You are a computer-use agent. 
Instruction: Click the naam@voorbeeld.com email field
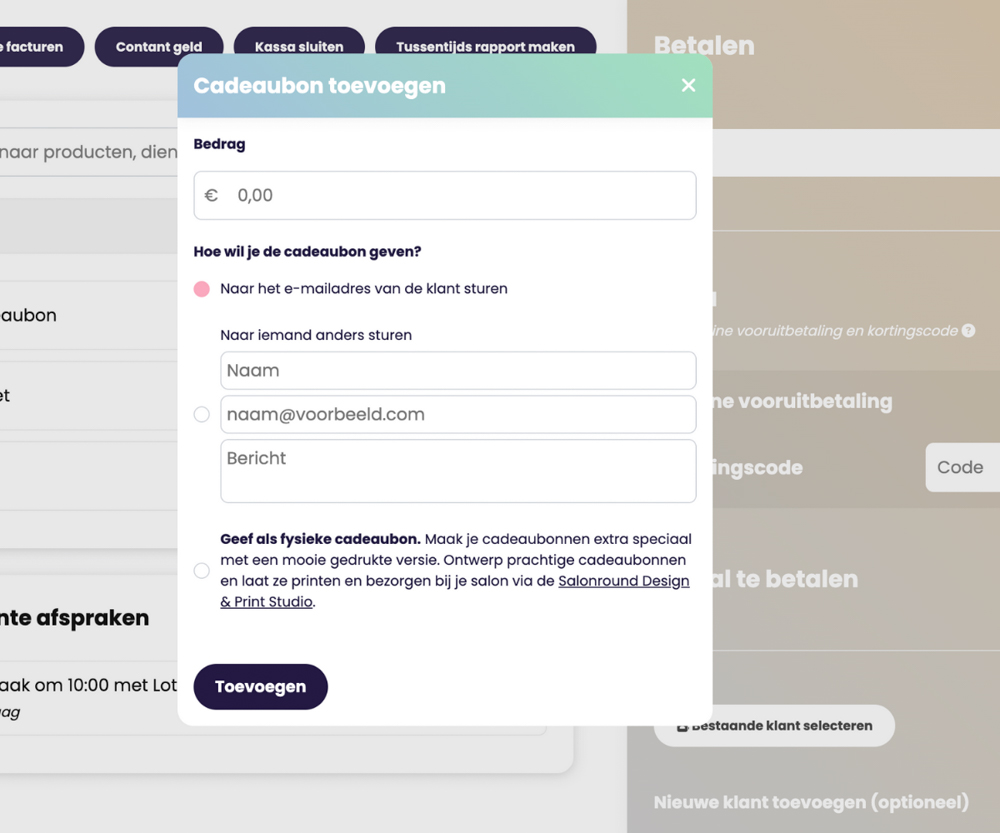[x=458, y=415]
